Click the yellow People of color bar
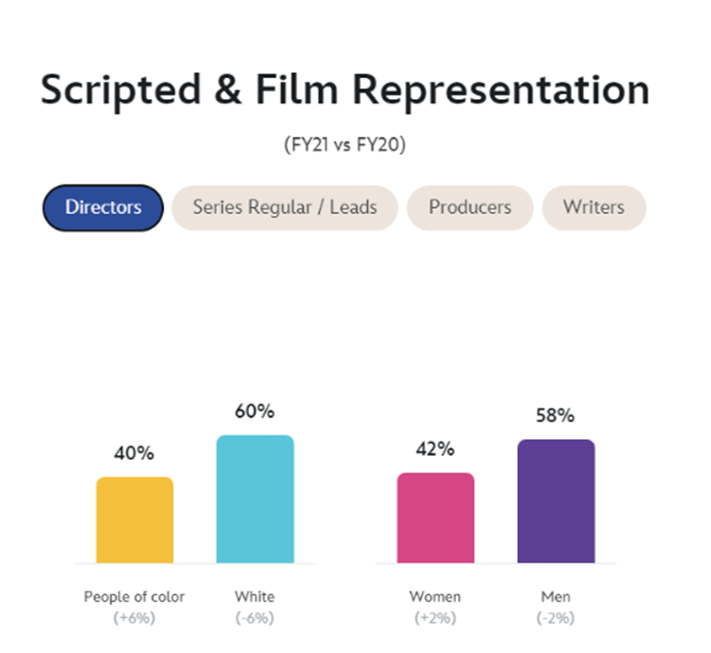Viewport: 711px width, 653px height. (x=135, y=520)
